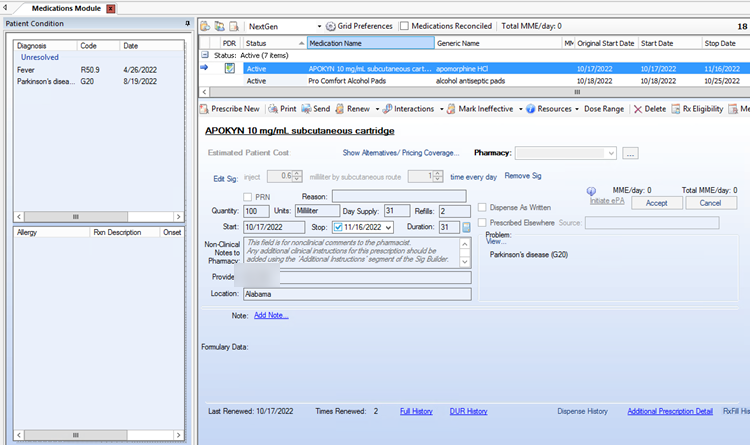Open the NextGen dropdown
750x445 pixels.
(319, 26)
